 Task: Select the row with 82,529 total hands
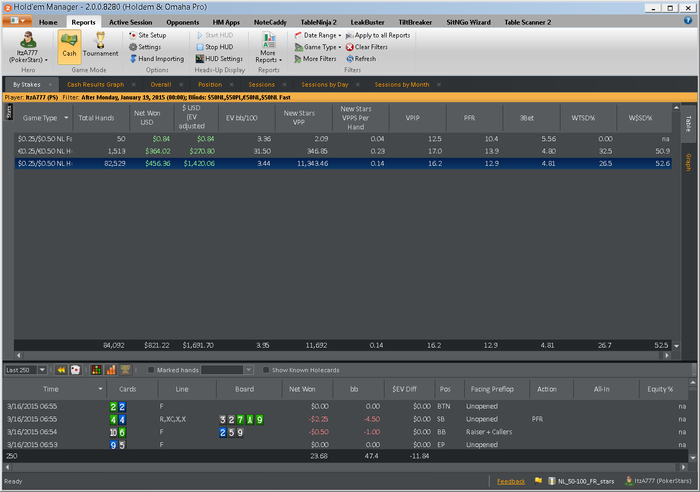(x=343, y=163)
